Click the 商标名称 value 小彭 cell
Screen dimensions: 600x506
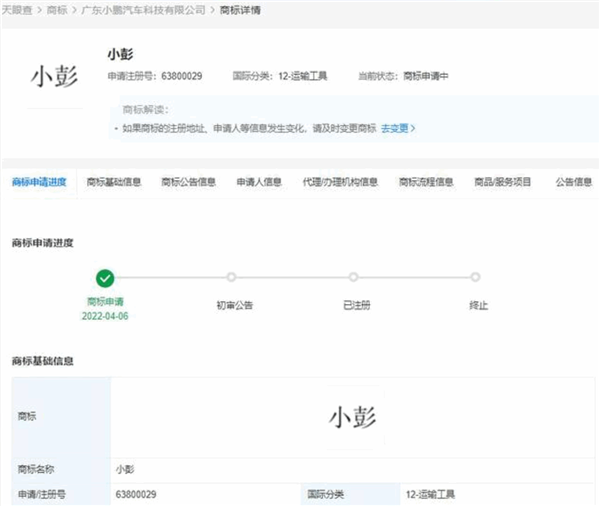tap(352, 470)
